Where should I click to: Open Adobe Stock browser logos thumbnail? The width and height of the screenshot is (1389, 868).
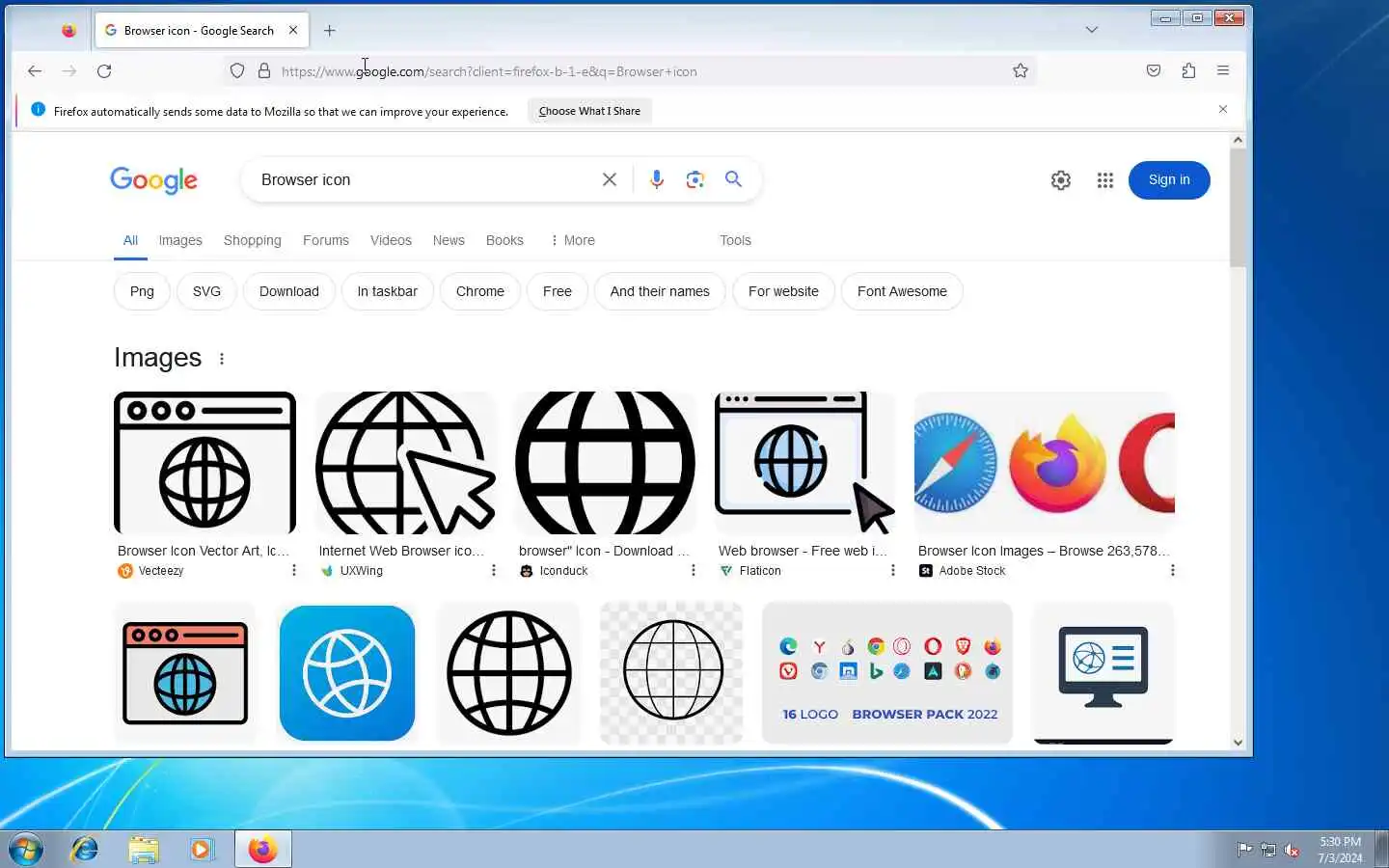click(x=1045, y=463)
